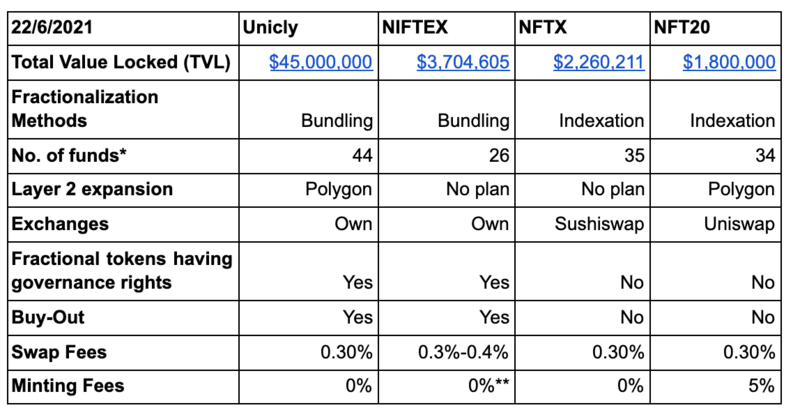800x417 pixels.
Task: Click the Fractionalization Methods row label
Action: tap(85, 109)
